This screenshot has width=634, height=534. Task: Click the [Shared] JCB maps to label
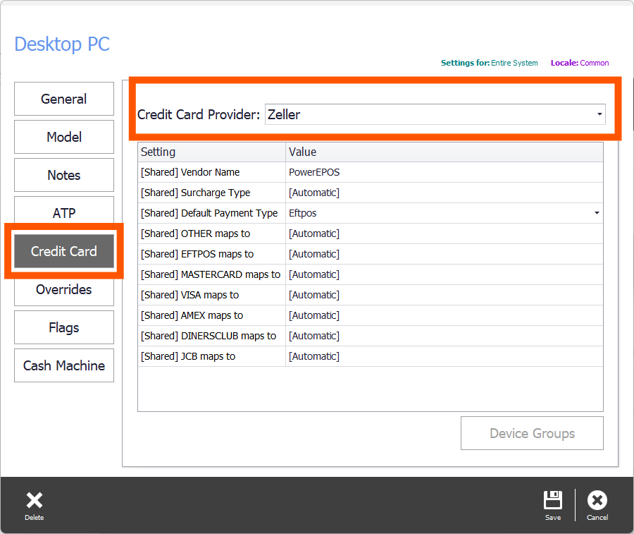188,357
